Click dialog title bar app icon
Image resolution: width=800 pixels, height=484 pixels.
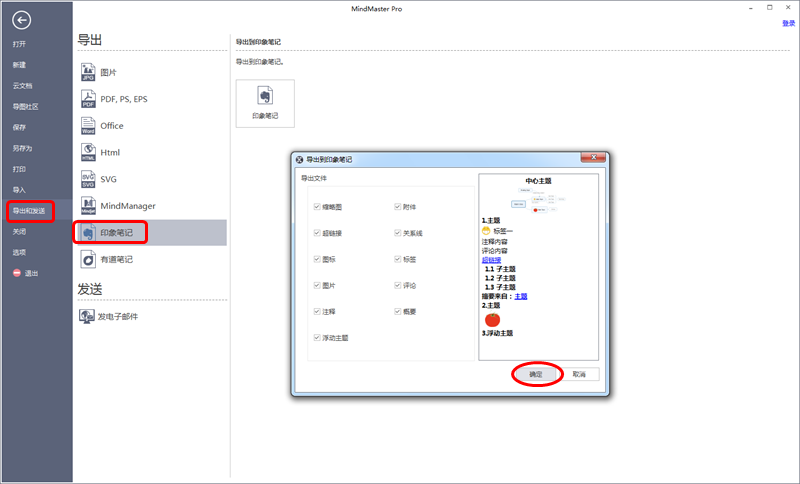coord(299,160)
